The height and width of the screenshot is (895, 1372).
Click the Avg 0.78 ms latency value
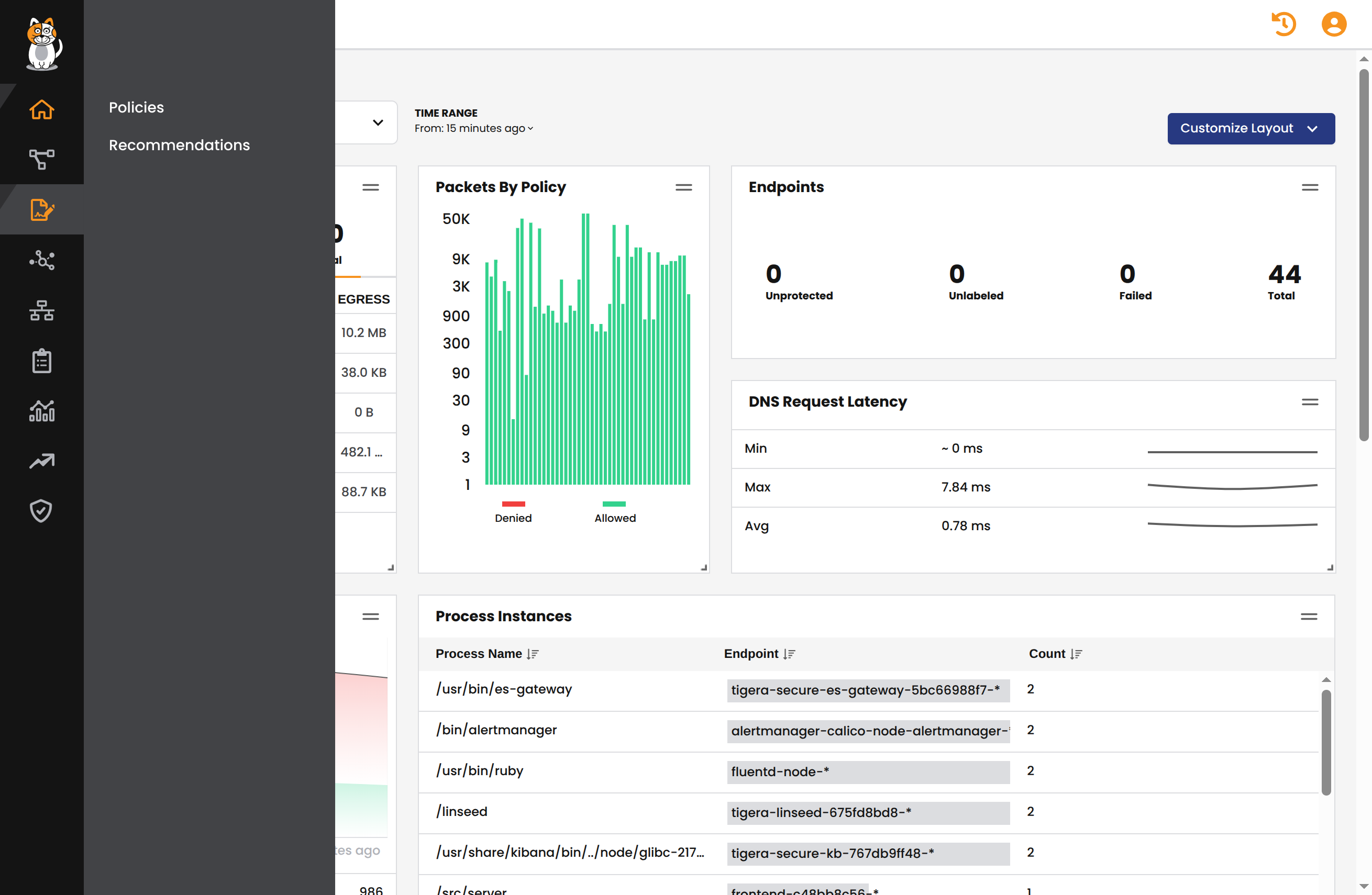(x=966, y=526)
